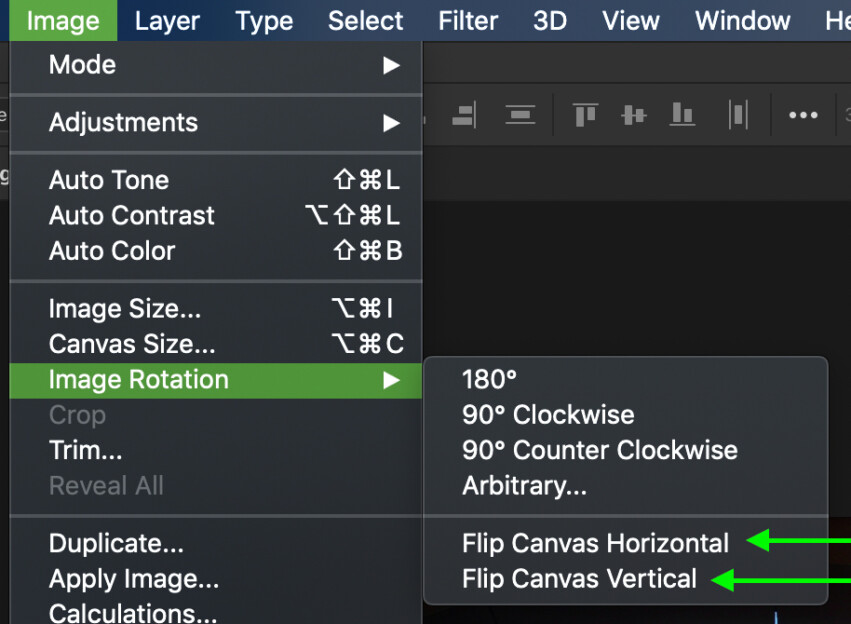The image size is (851, 624).
Task: Open the Filter menu
Action: click(468, 20)
